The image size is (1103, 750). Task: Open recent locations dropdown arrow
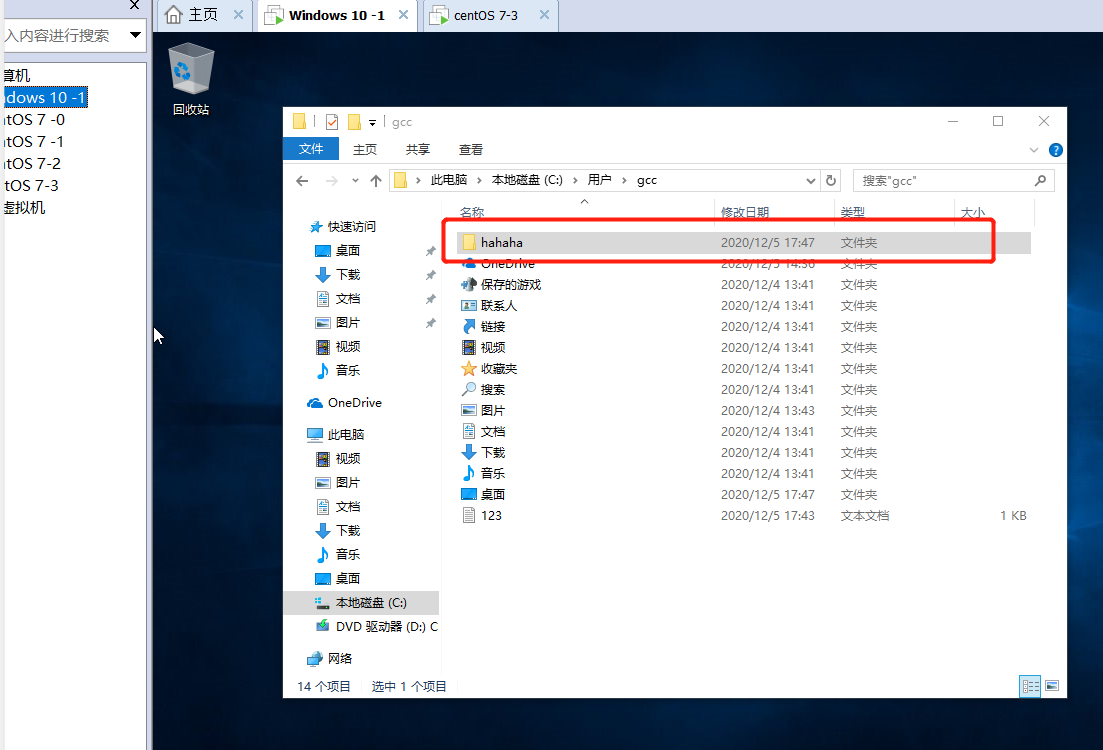tap(355, 181)
